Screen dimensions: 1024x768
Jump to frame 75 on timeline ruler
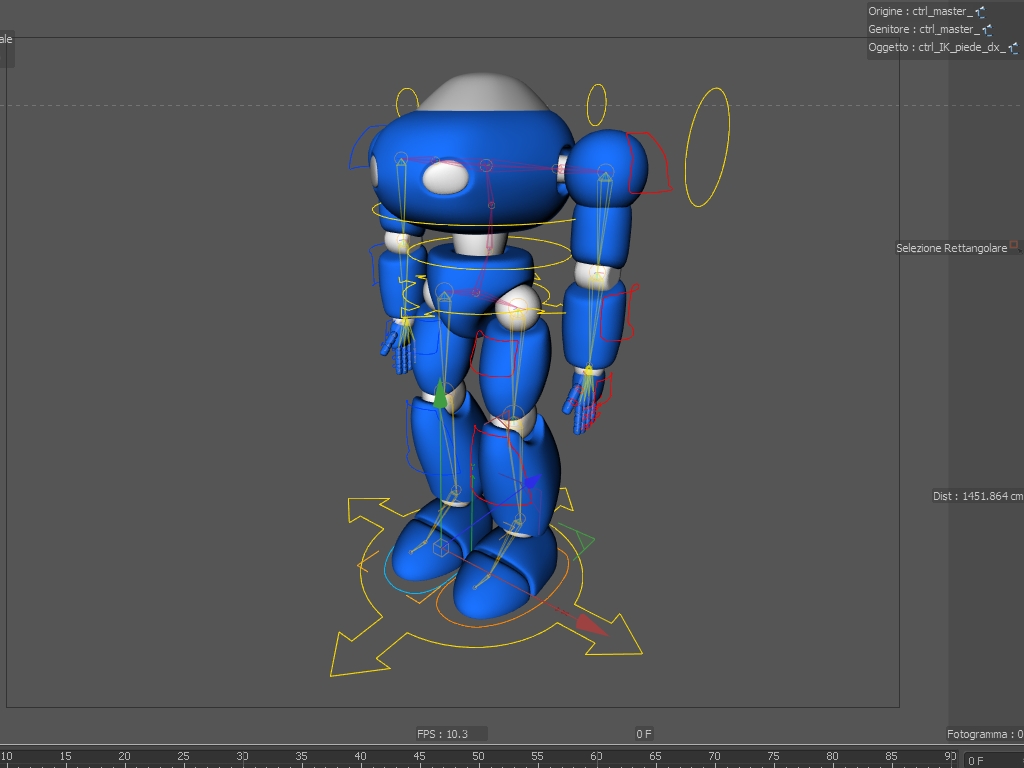pyautogui.click(x=773, y=756)
